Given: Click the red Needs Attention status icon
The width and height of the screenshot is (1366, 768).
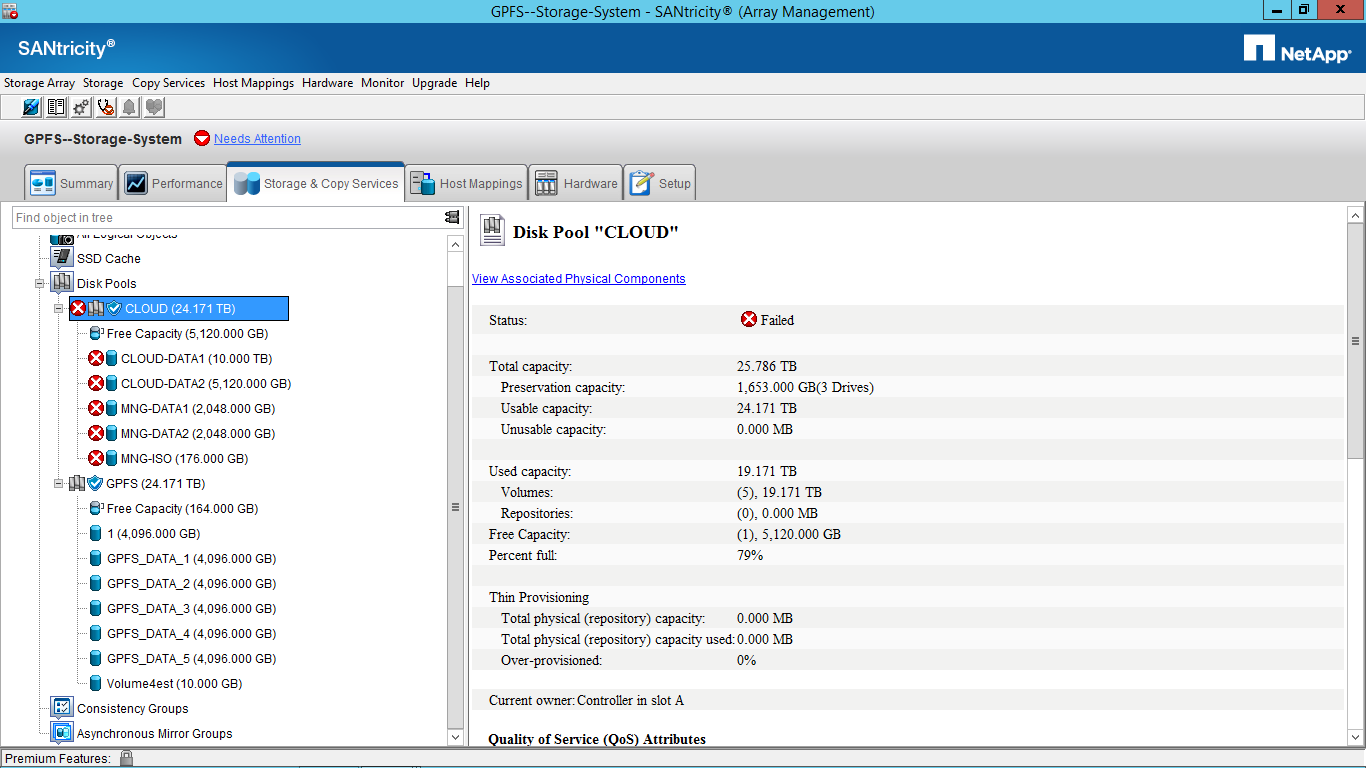Looking at the screenshot, I should tap(202, 139).
